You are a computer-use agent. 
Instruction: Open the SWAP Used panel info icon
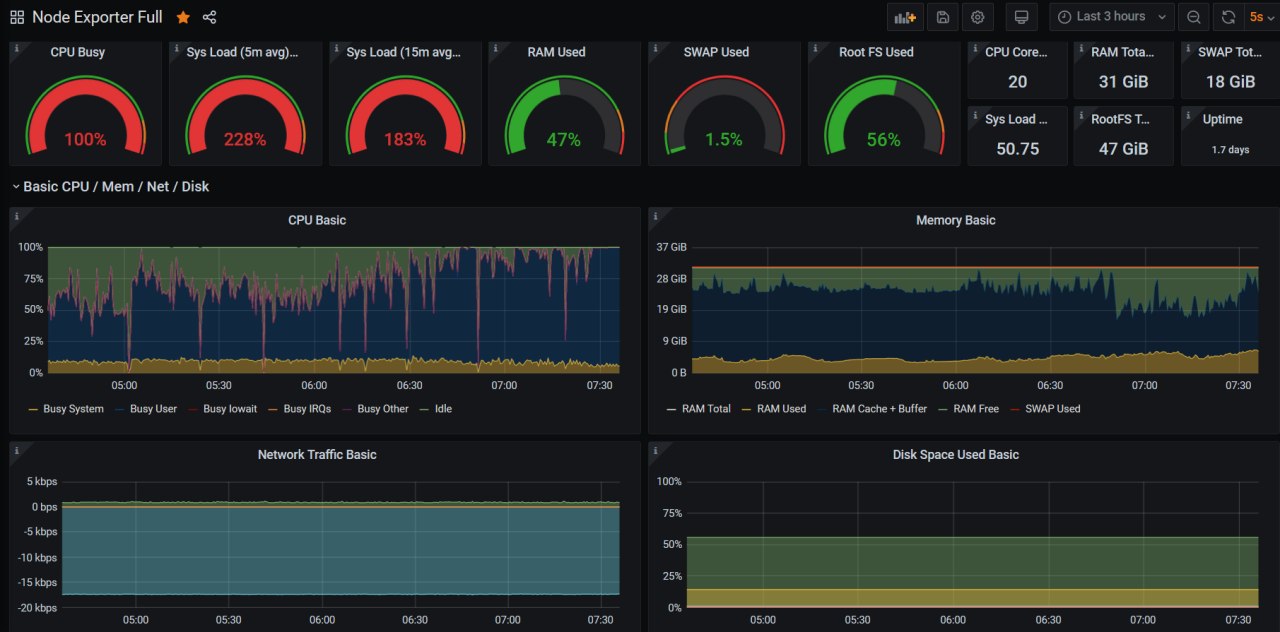[x=655, y=47]
